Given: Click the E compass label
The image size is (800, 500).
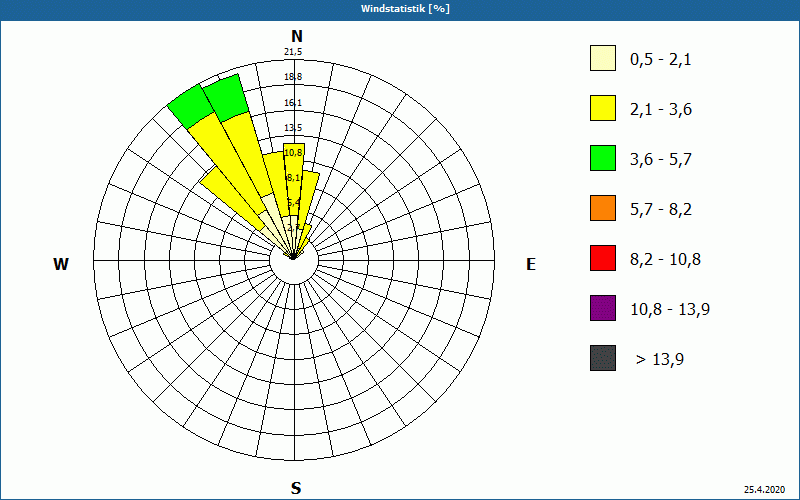Looking at the screenshot, I should click(x=531, y=264).
